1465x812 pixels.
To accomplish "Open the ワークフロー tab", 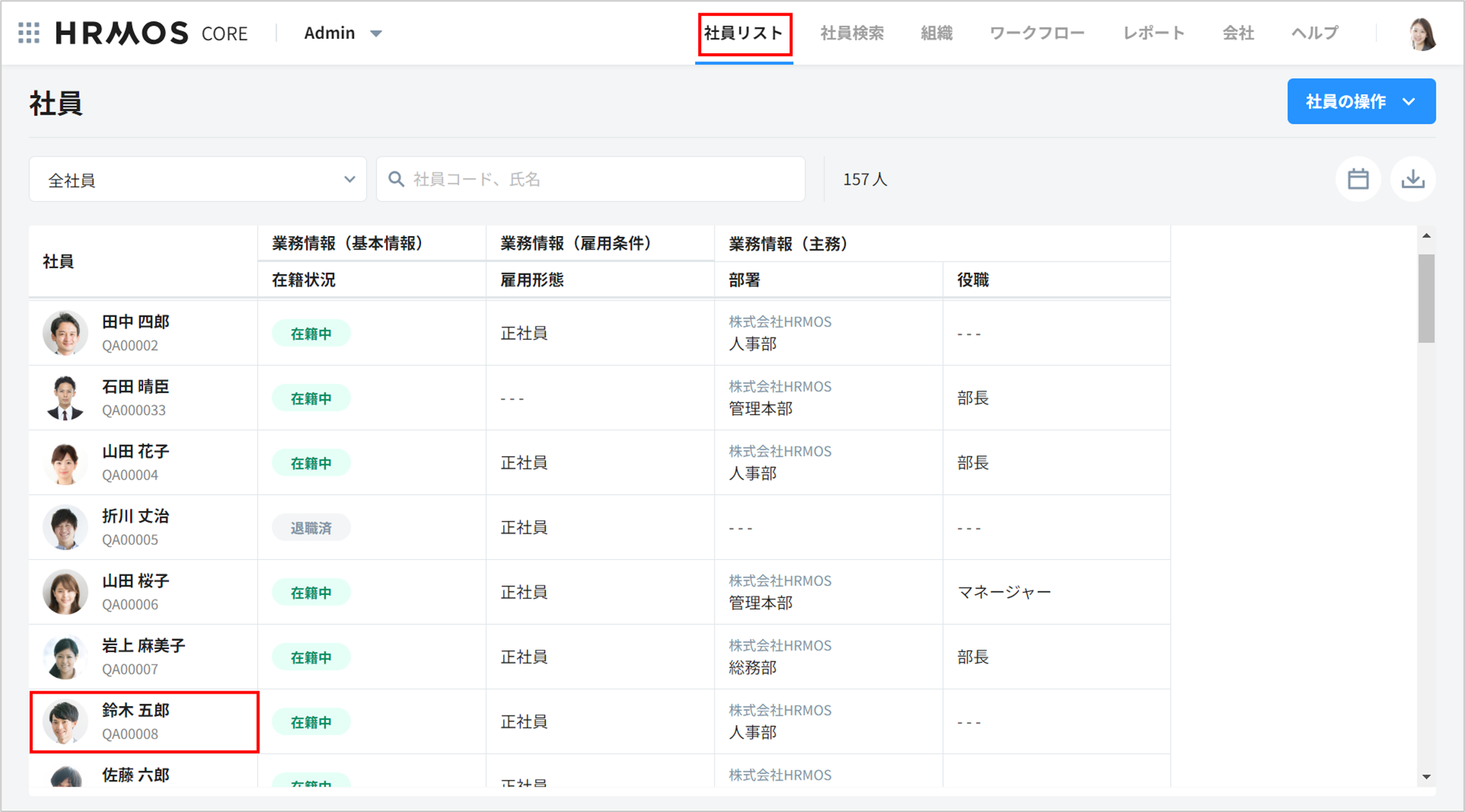I will coord(1036,33).
